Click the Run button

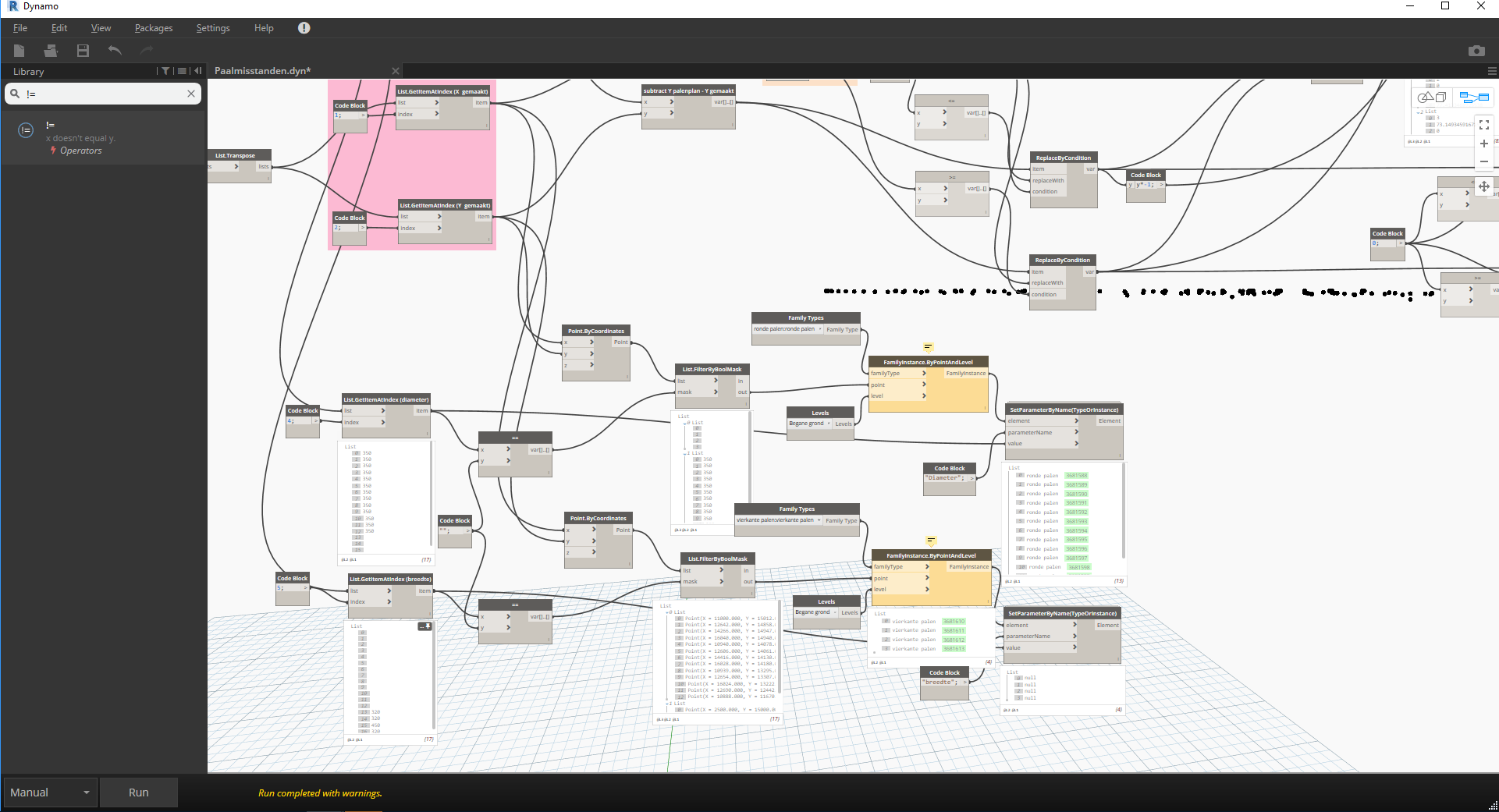pyautogui.click(x=139, y=792)
